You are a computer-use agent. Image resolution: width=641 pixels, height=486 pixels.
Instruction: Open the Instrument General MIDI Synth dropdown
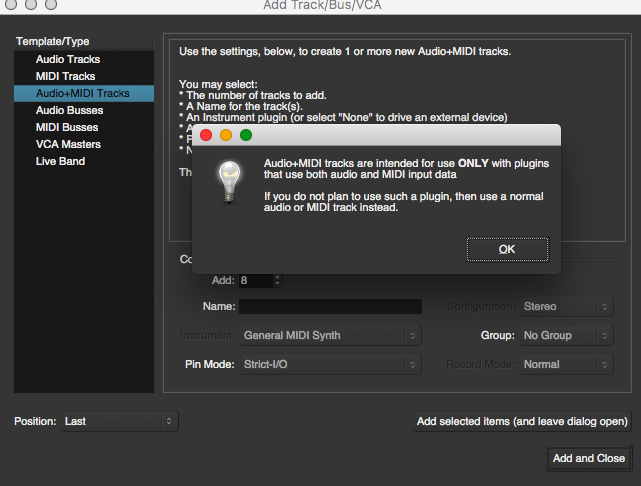click(x=330, y=336)
